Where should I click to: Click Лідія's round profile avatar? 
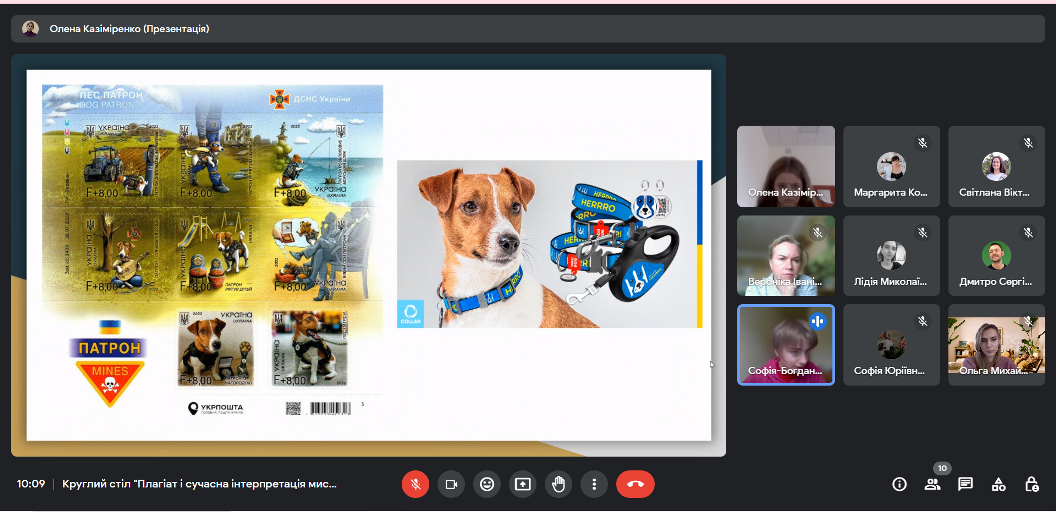click(891, 255)
